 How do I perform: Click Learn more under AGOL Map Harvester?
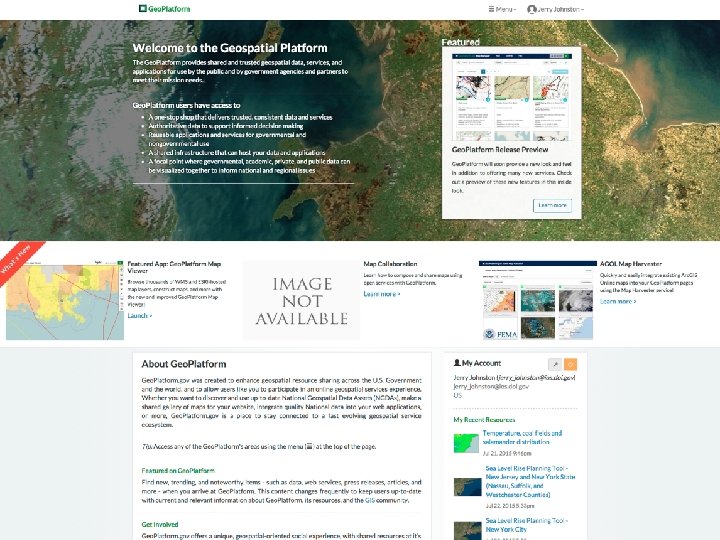(618, 301)
